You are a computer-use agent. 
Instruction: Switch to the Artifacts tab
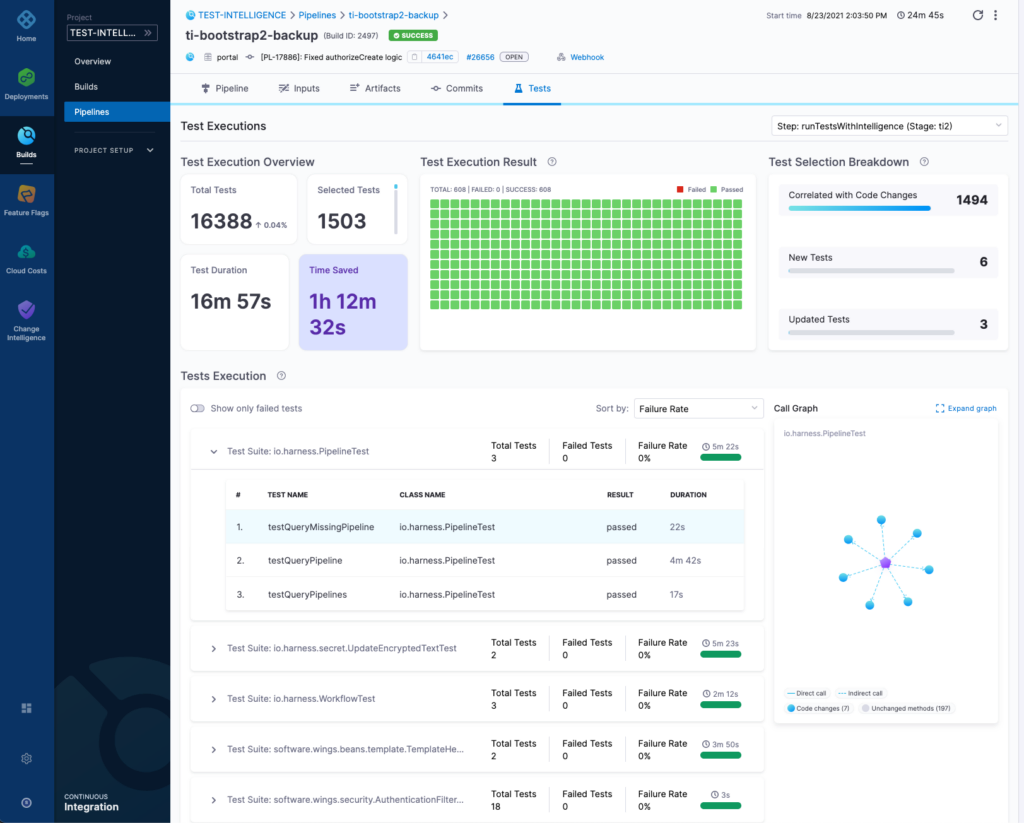point(375,88)
